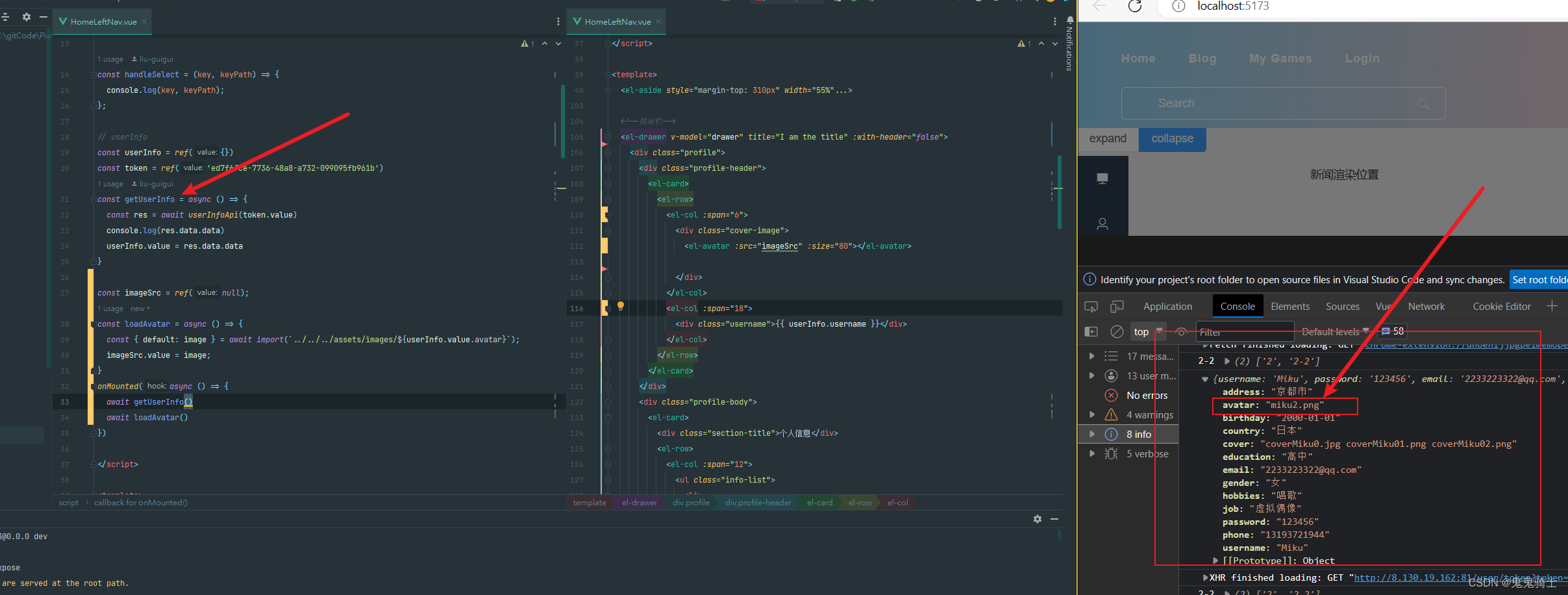The height and width of the screenshot is (595, 1568).
Task: Toggle device emulation in DevTools
Action: click(x=1117, y=307)
